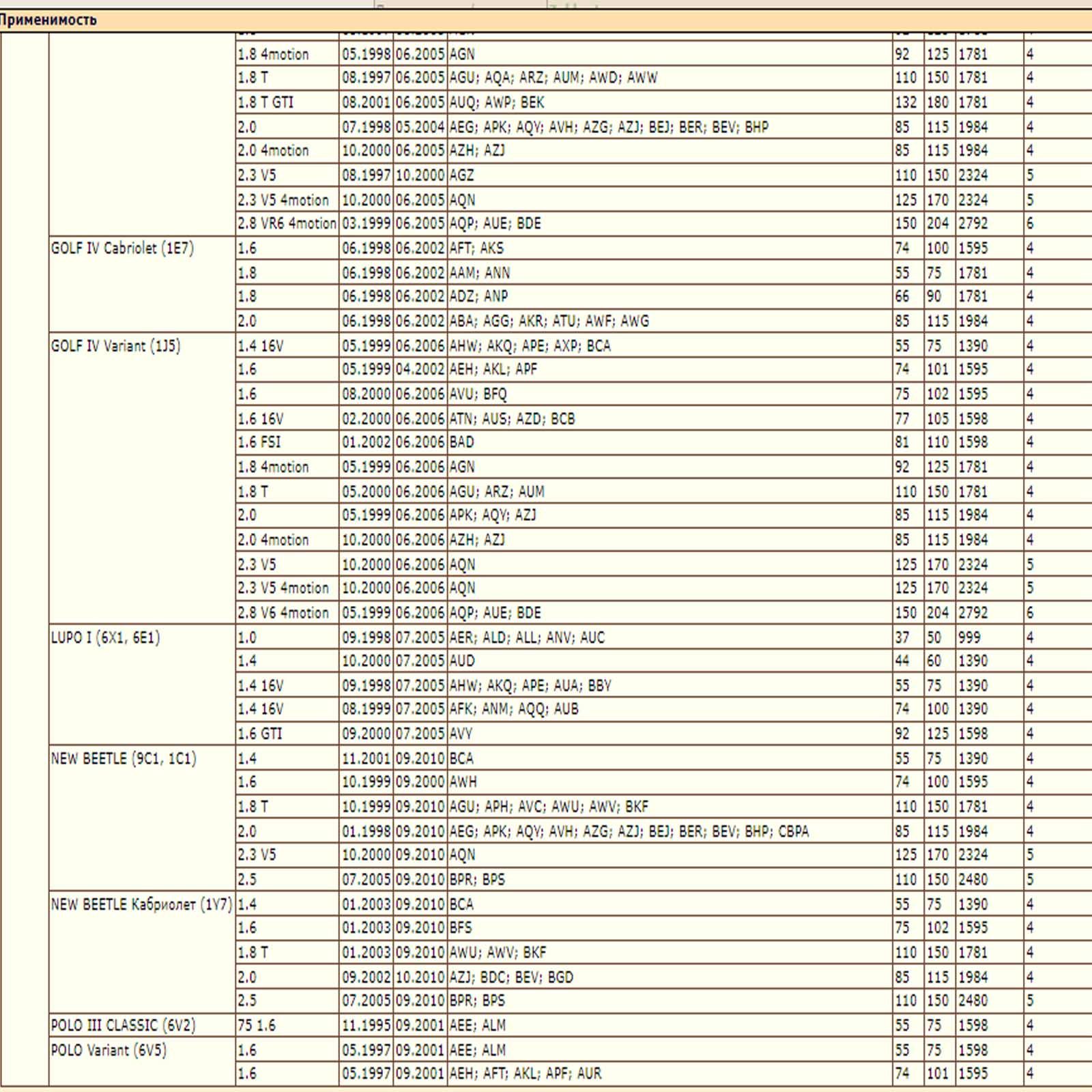Select the GOLF IV Cabriolet (1E7) model cell
This screenshot has width=1092, height=1092.
point(122,248)
